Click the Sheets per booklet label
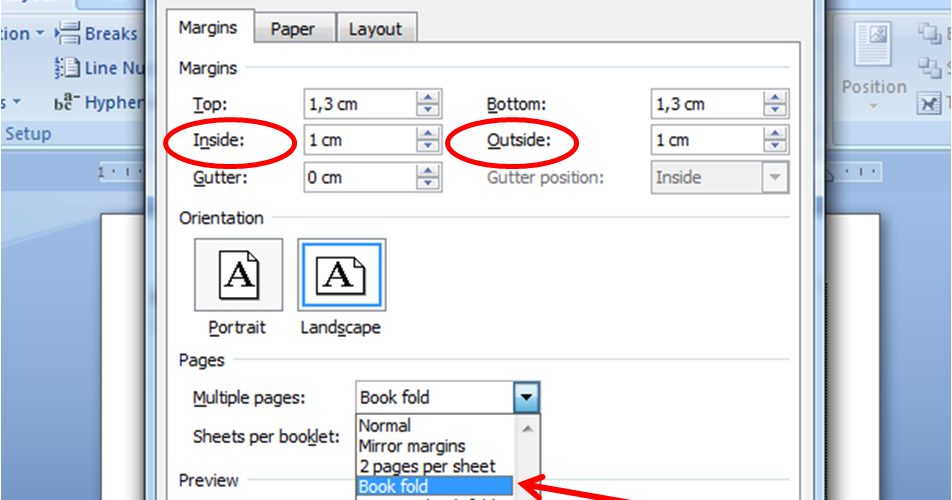Viewport: 952px width, 500px height. pos(266,436)
